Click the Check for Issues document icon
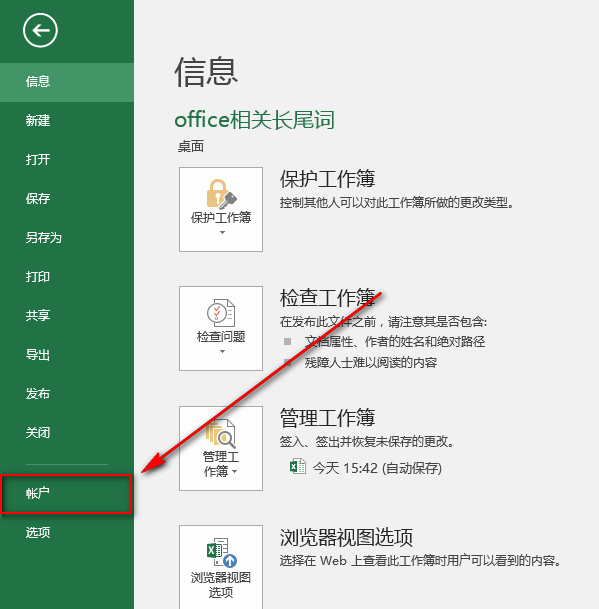The image size is (599, 609). pos(221,313)
